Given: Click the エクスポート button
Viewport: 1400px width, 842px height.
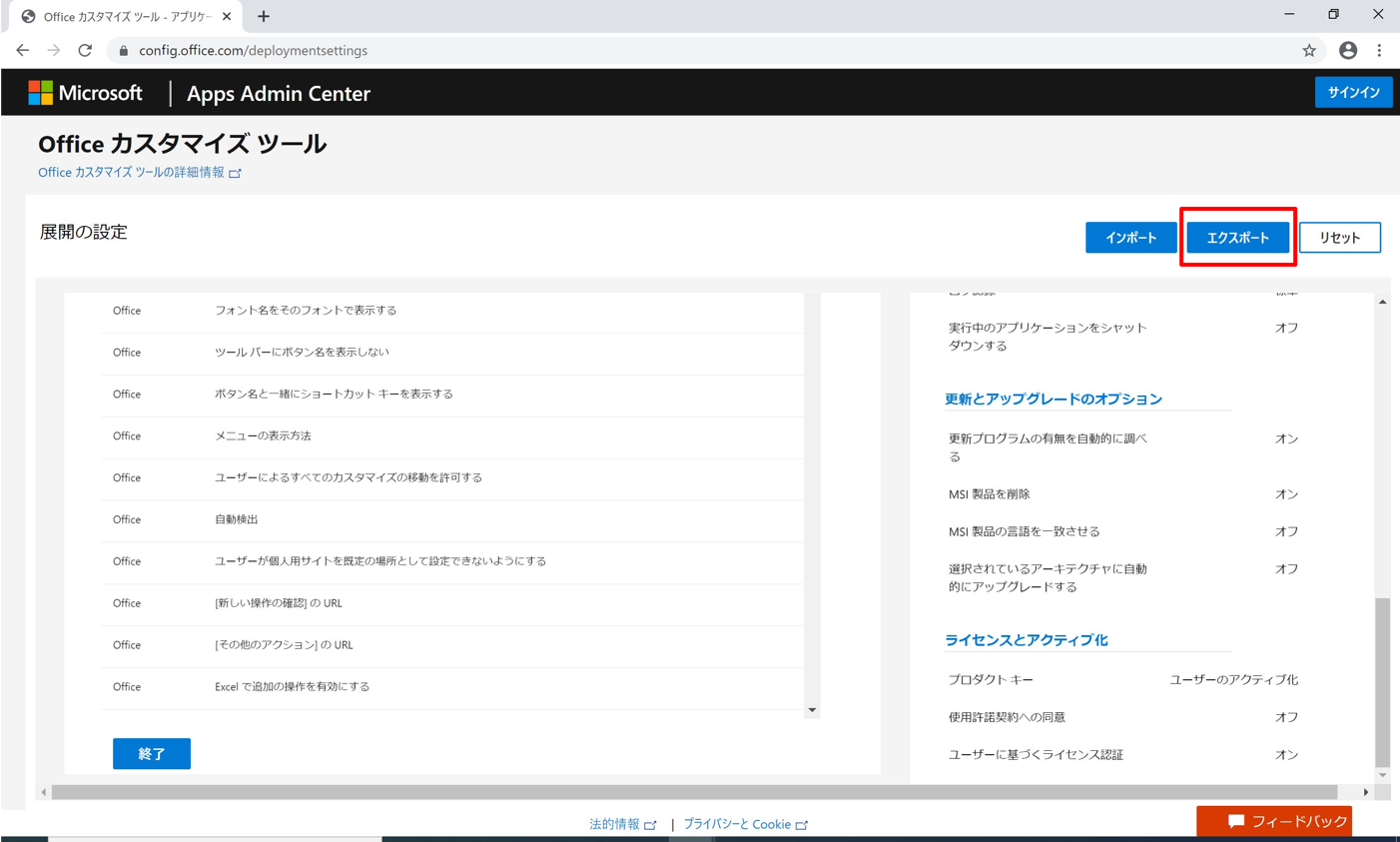Looking at the screenshot, I should click(x=1237, y=238).
